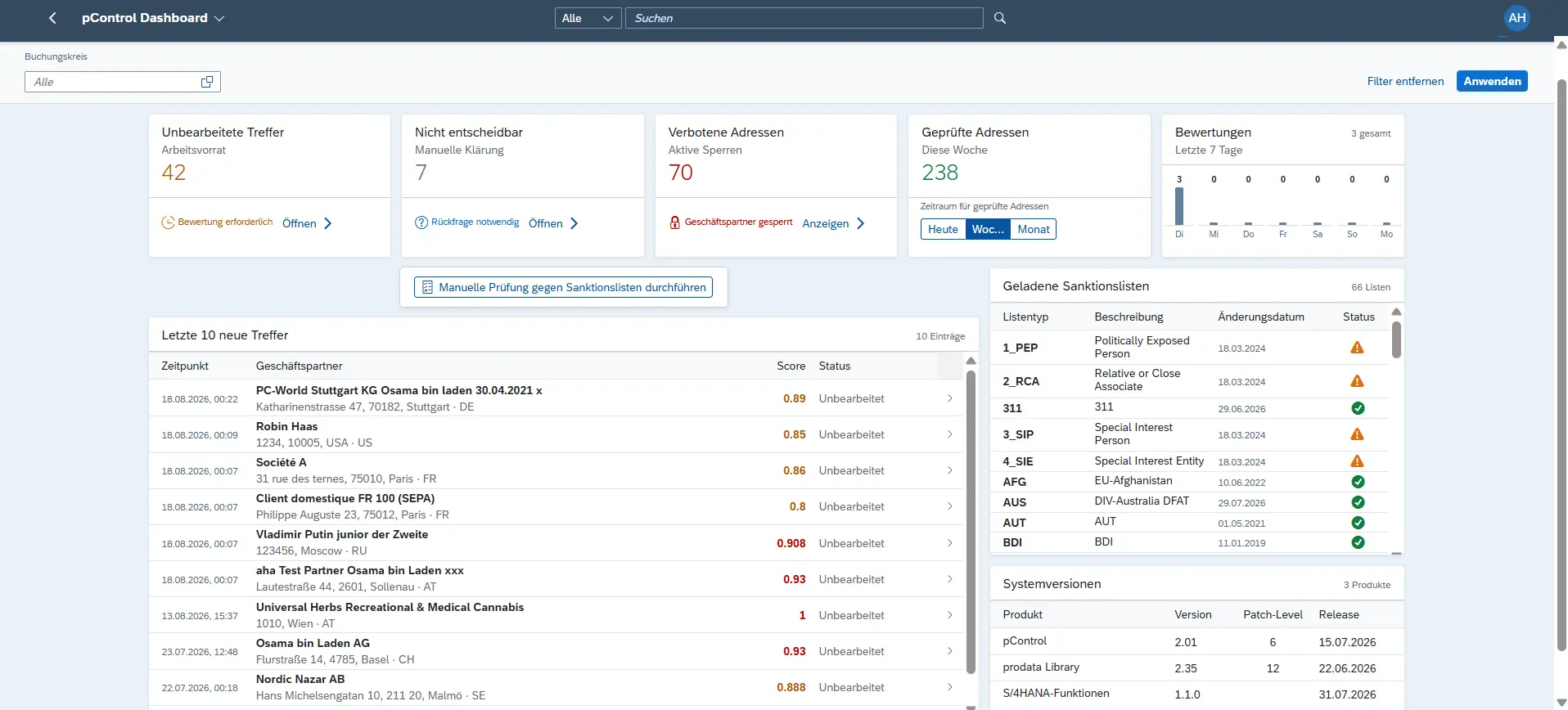
Task: Click the Suchen search input field
Action: click(804, 18)
